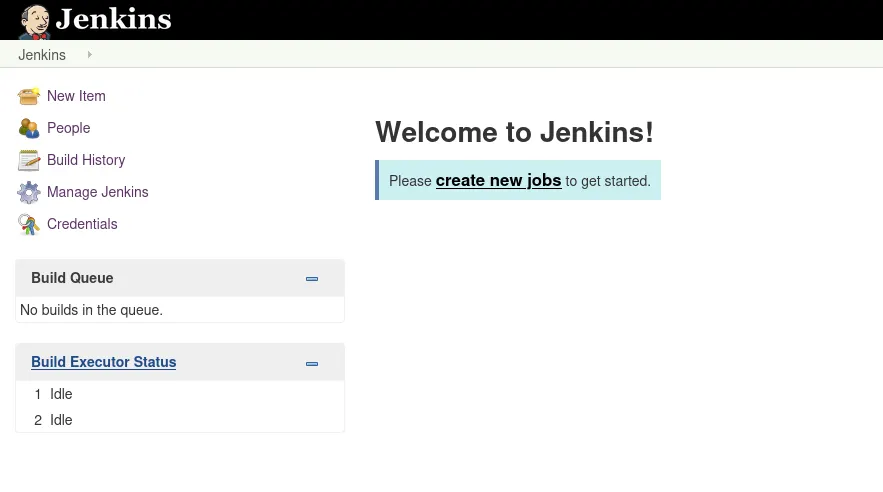This screenshot has height=492, width=883.
Task: Click the Credentials keys icon
Action: pos(29,225)
